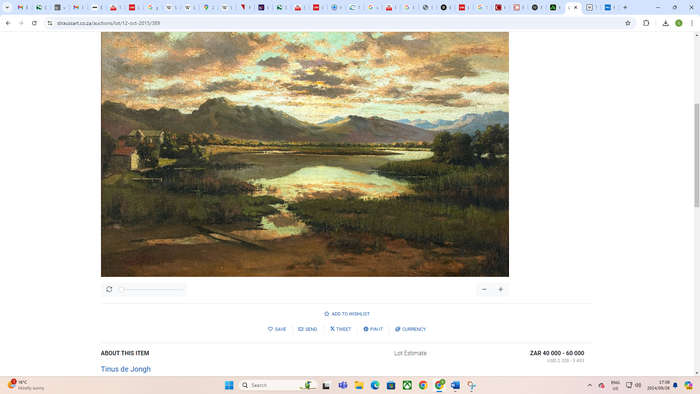Change the estimate currency via the Currency button

(x=410, y=329)
